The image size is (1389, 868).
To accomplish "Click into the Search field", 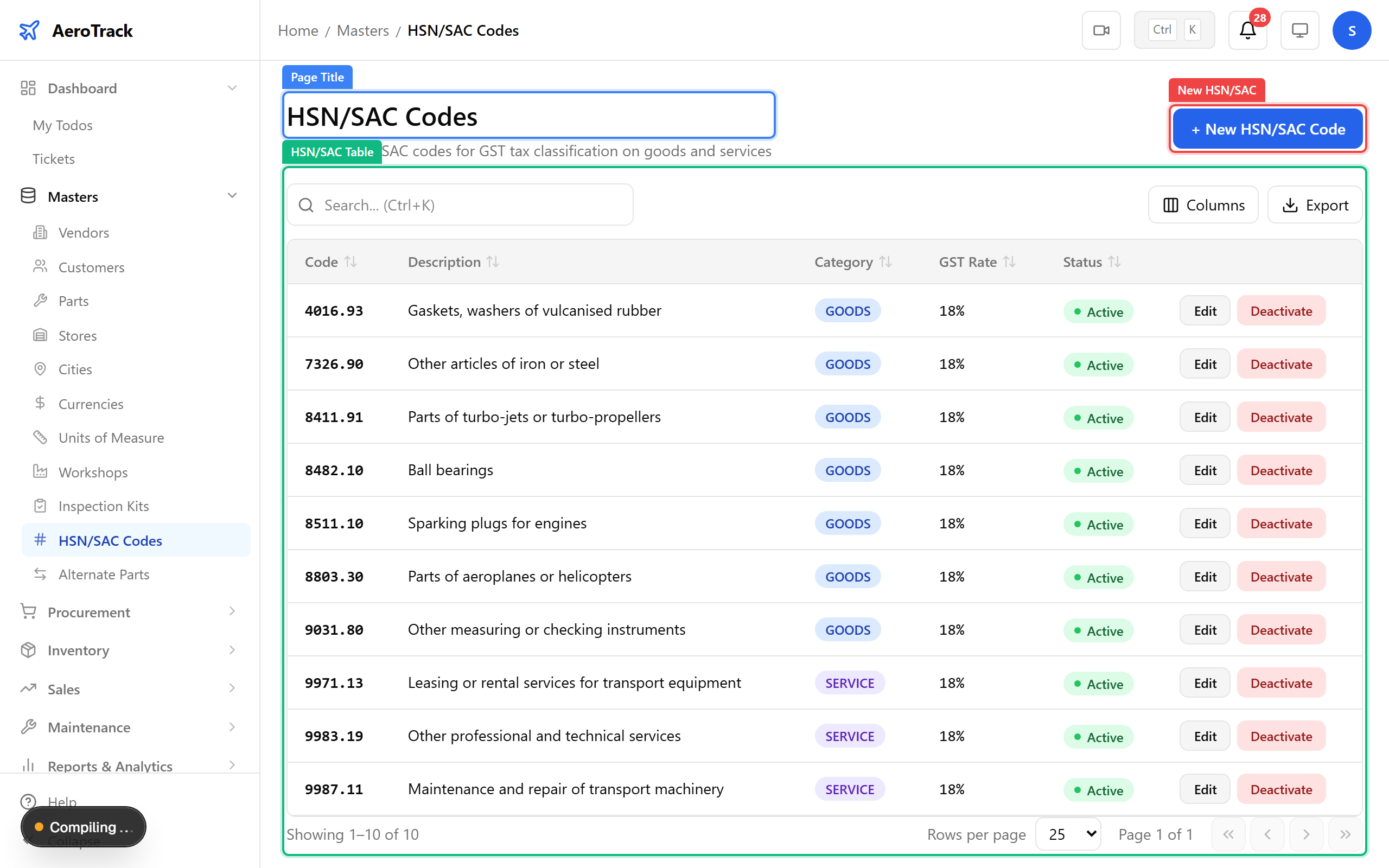I will pyautogui.click(x=459, y=205).
